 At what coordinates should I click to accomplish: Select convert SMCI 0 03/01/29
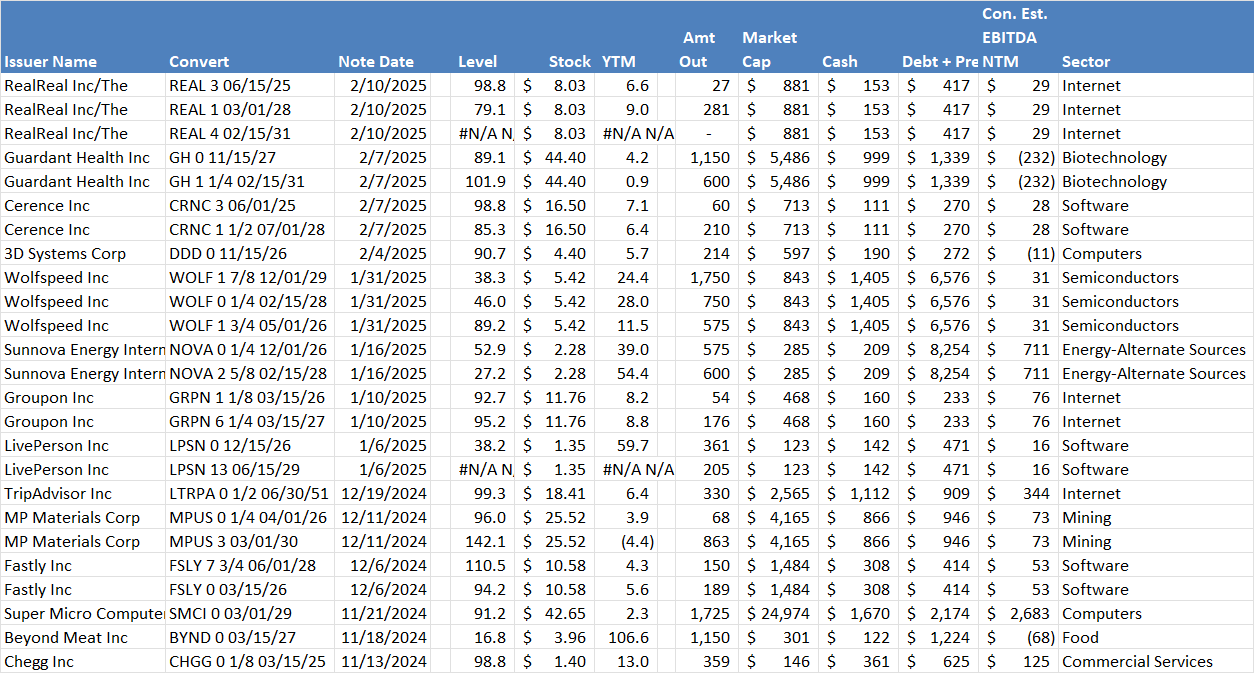[x=230, y=614]
